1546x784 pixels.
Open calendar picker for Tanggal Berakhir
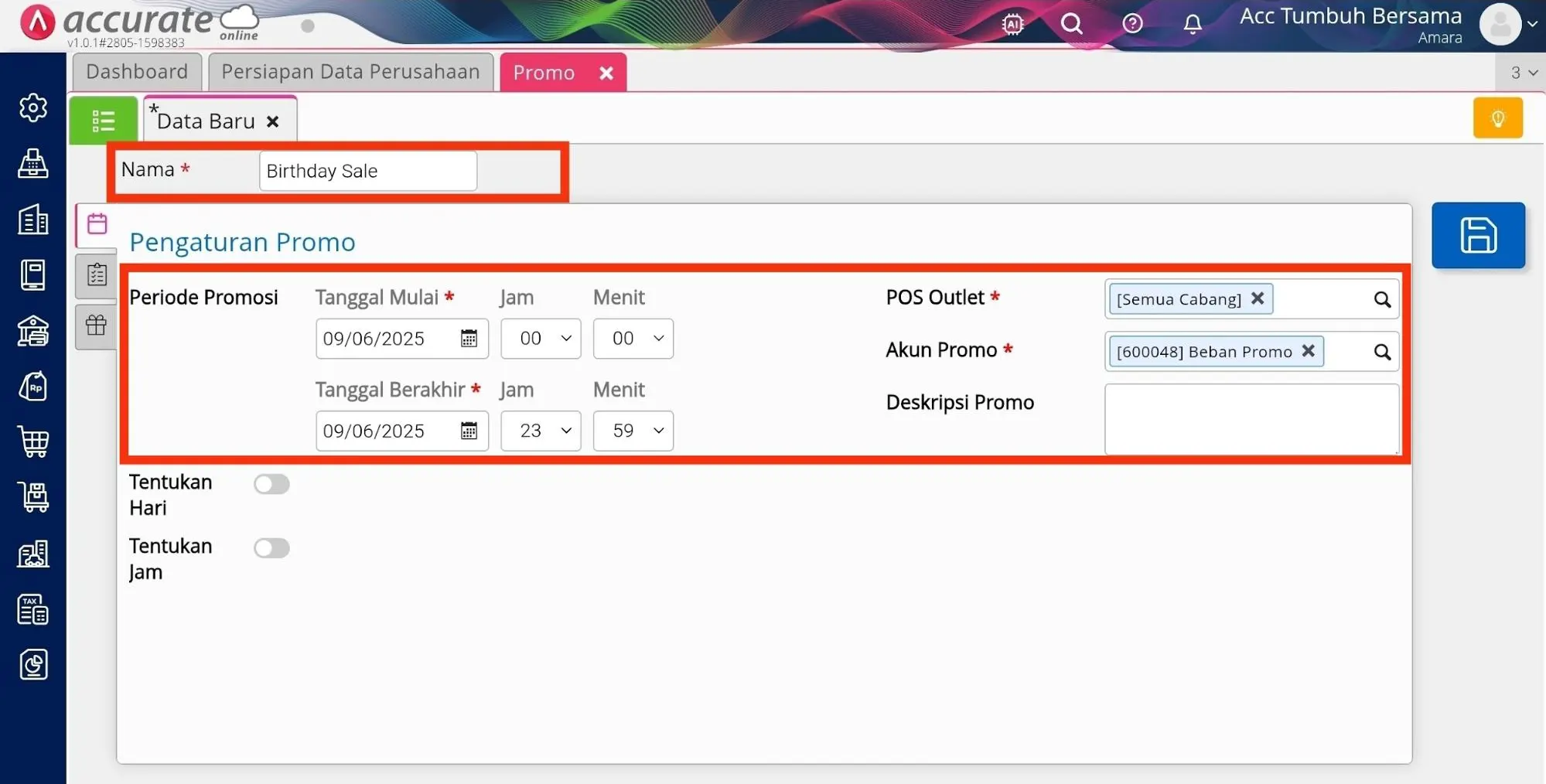pyautogui.click(x=469, y=431)
